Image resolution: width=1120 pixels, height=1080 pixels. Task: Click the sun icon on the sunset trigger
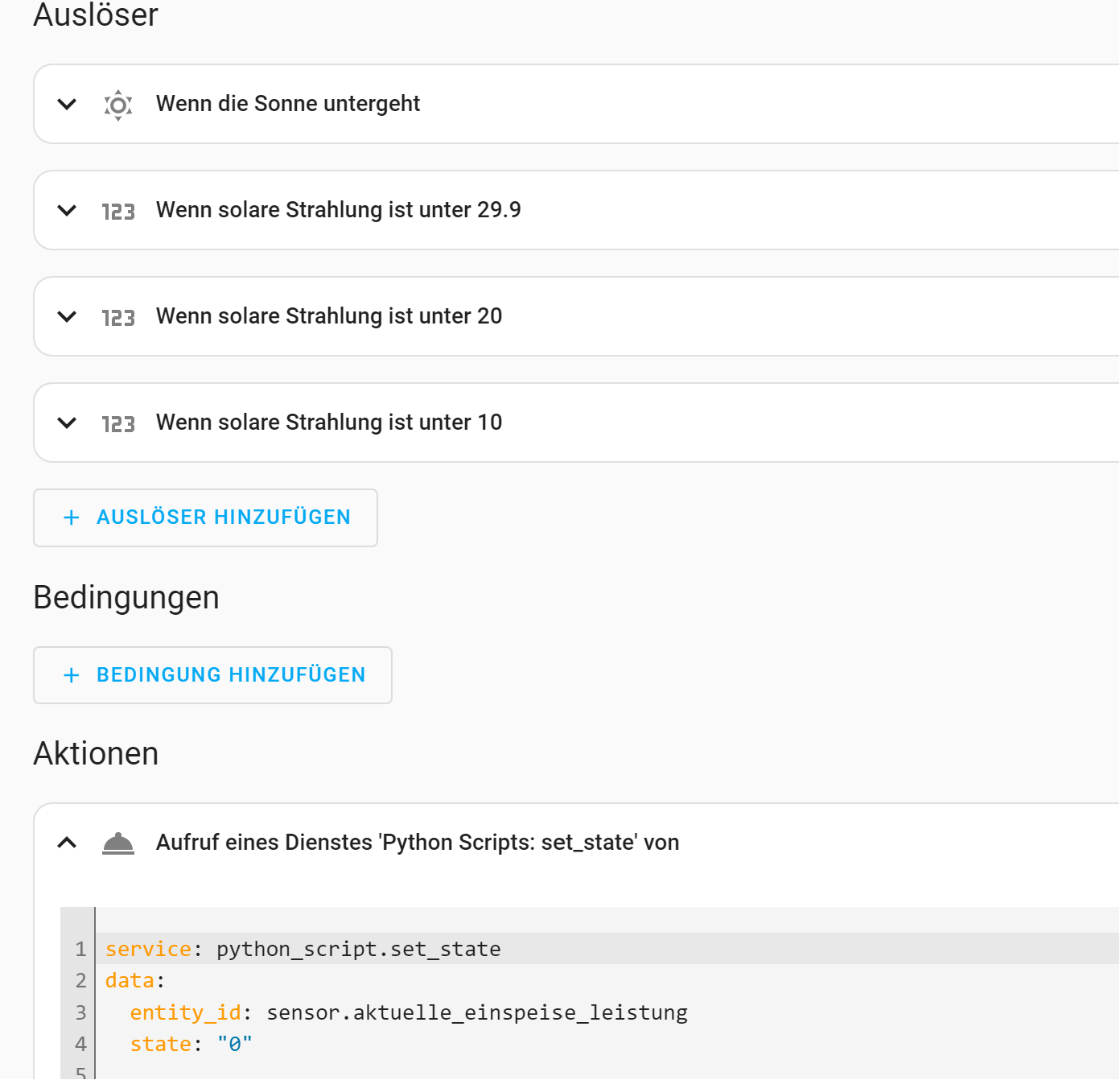(118, 105)
